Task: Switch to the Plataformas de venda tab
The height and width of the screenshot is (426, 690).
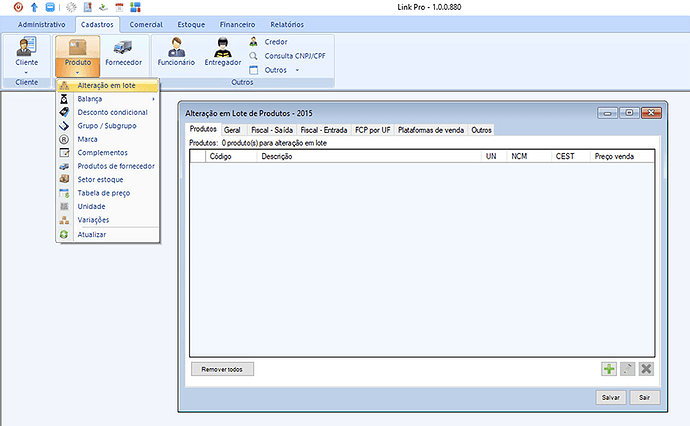Action: tap(431, 130)
